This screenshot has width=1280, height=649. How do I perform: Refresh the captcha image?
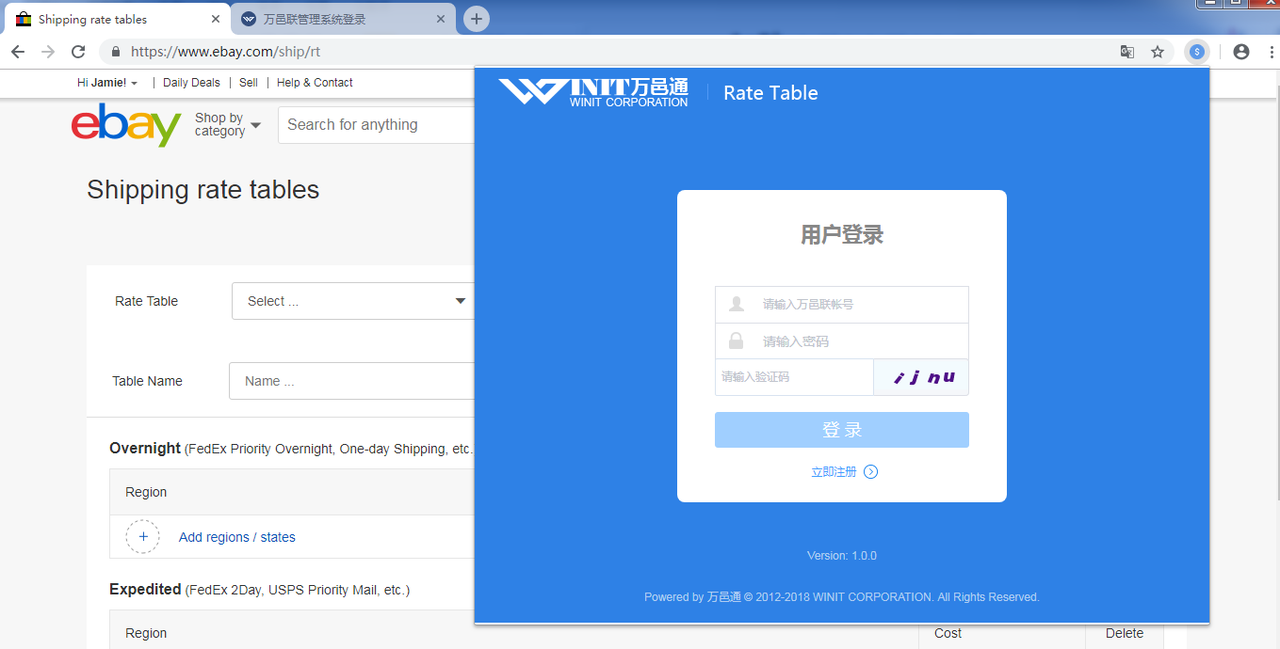pos(921,378)
